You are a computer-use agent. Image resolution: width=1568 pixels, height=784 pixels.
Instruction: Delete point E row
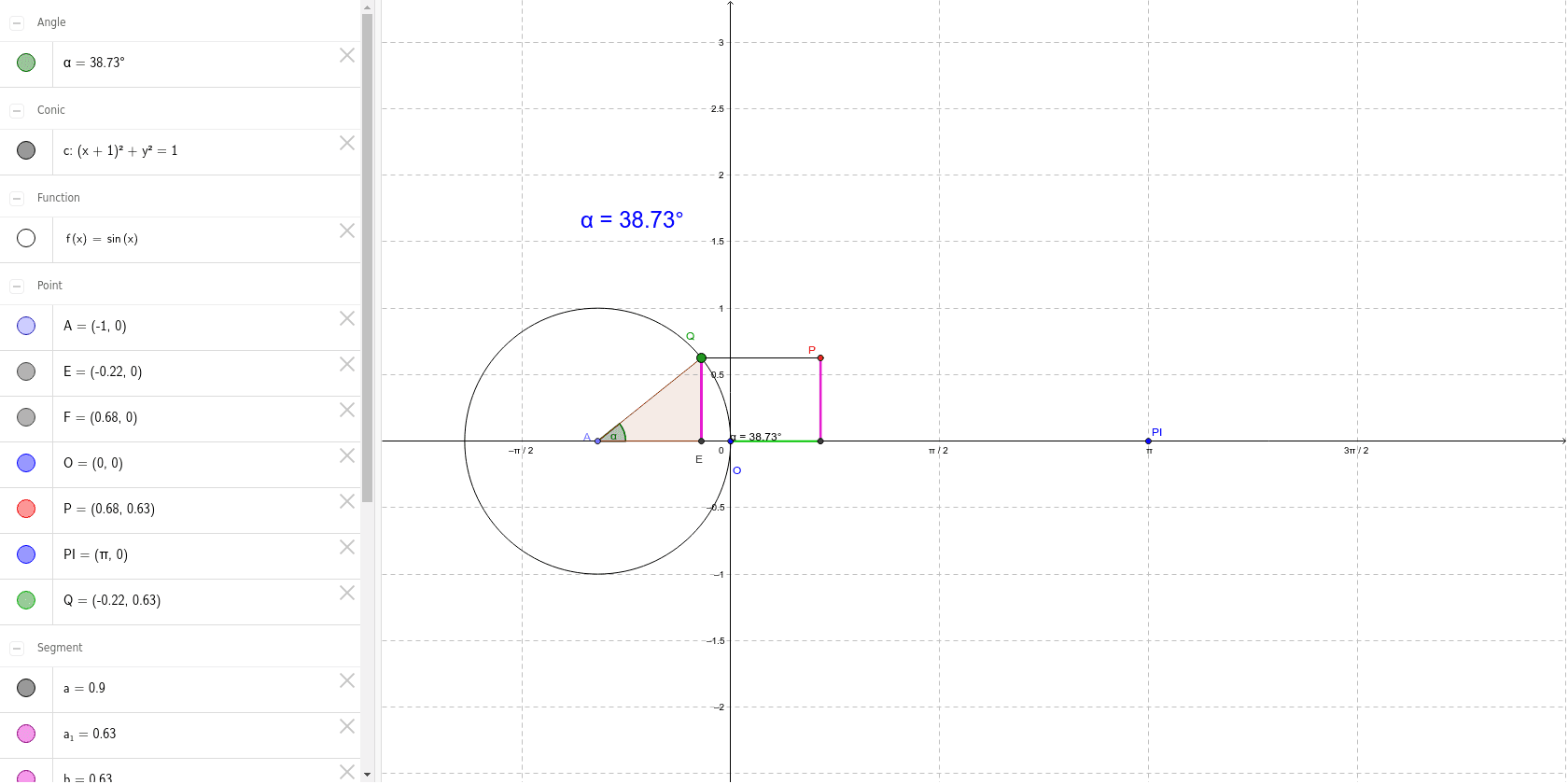347,364
